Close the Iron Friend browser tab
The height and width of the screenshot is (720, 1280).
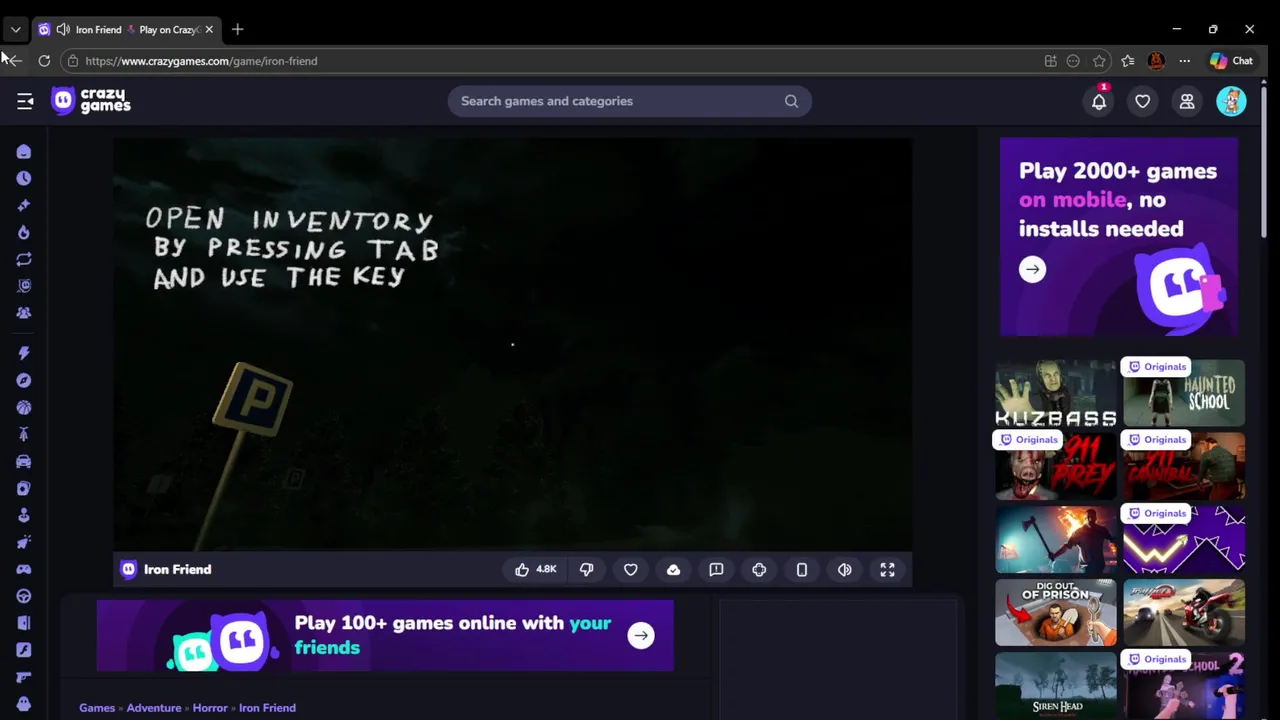click(x=209, y=29)
